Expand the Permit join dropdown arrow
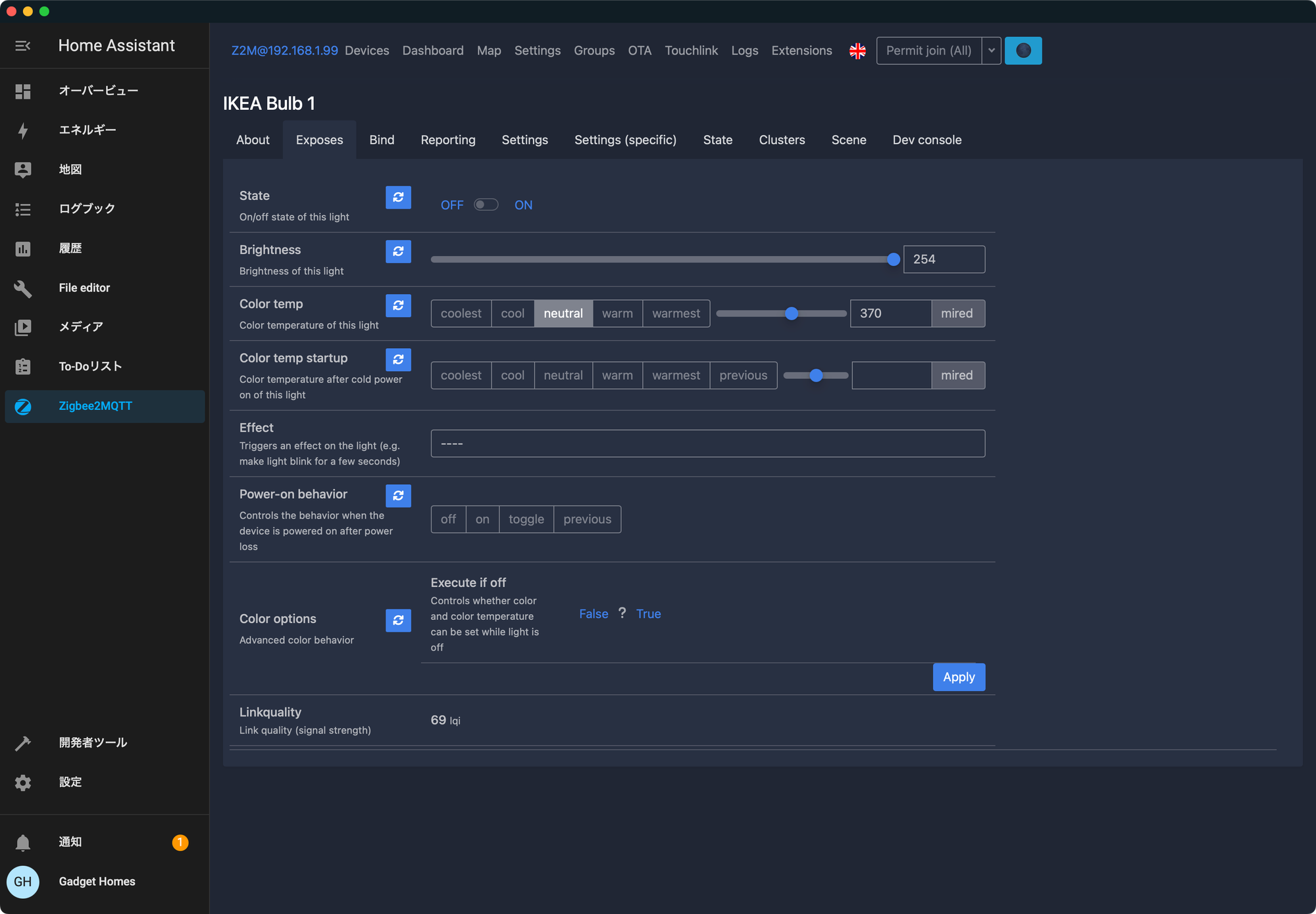This screenshot has width=1316, height=914. click(x=991, y=51)
